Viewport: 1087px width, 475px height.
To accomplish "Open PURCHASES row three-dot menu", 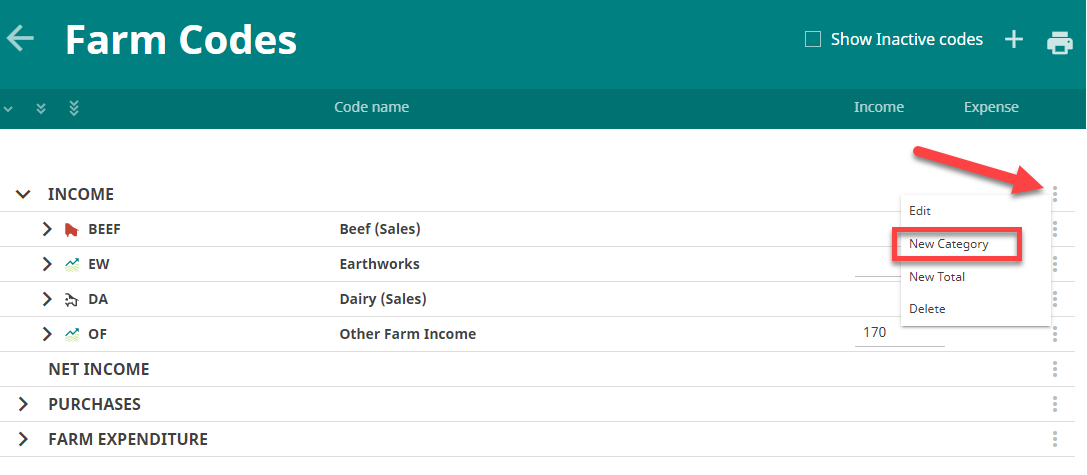I will (x=1055, y=404).
